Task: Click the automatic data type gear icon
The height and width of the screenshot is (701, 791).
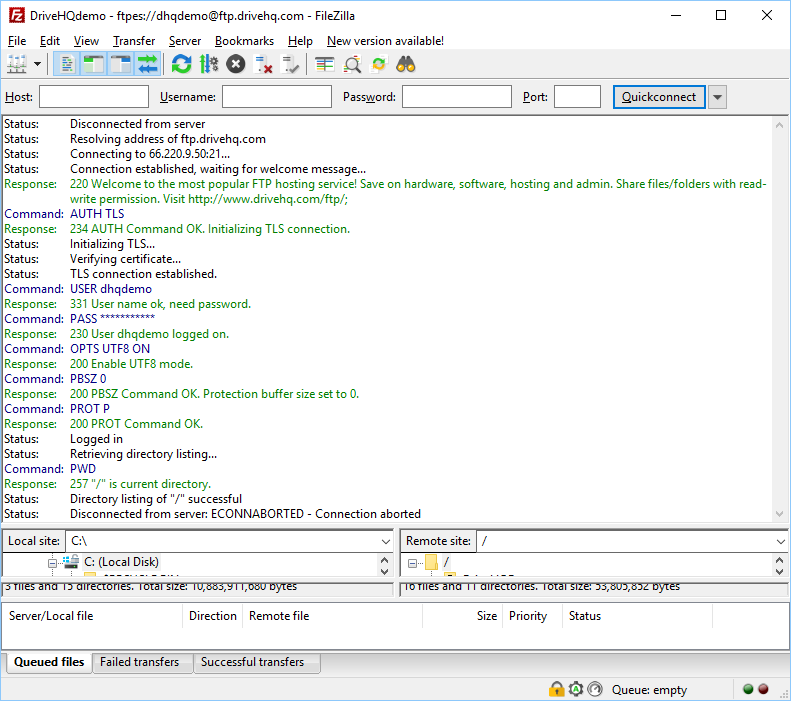Action: click(576, 689)
